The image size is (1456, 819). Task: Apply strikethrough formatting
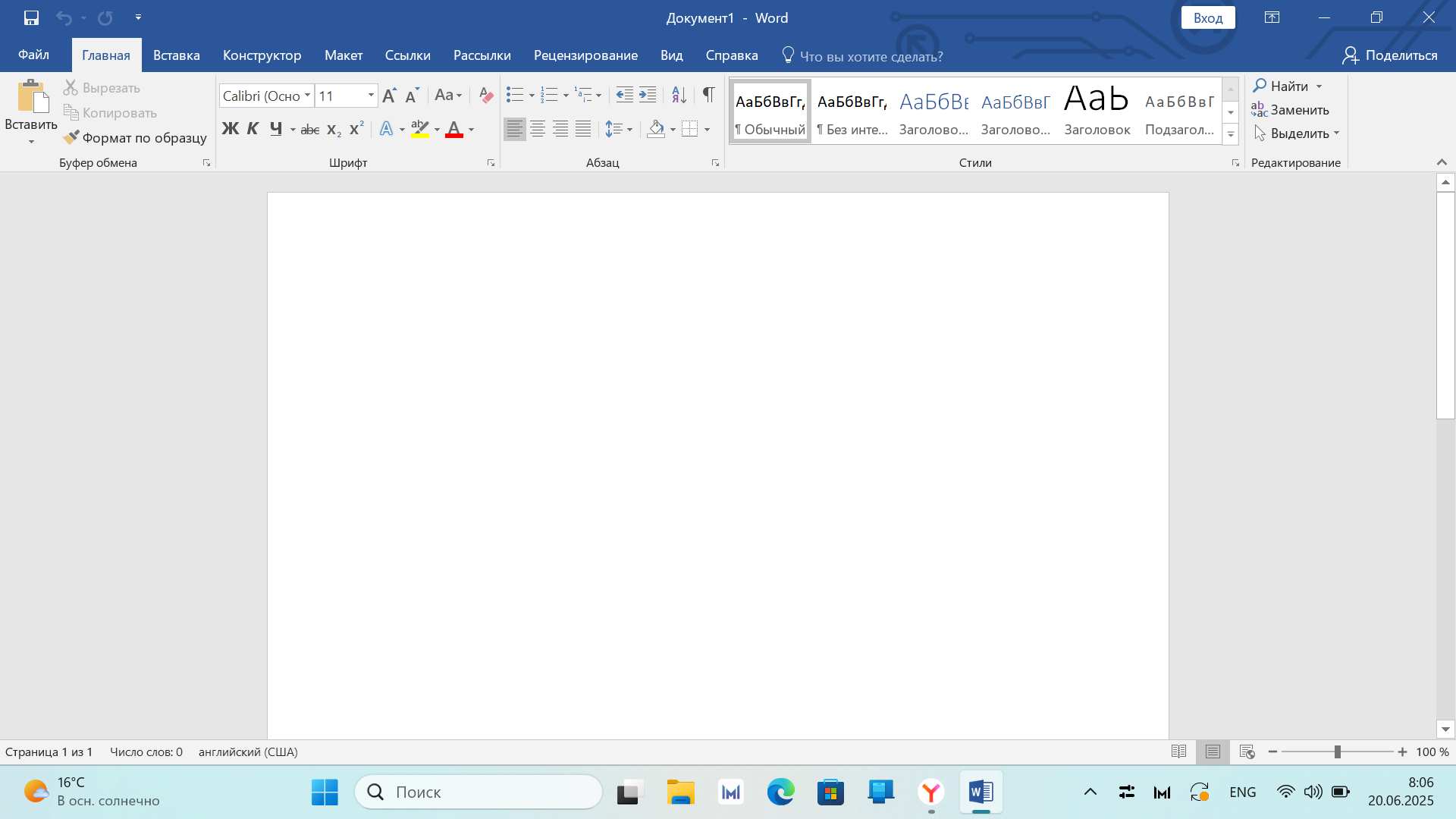309,130
